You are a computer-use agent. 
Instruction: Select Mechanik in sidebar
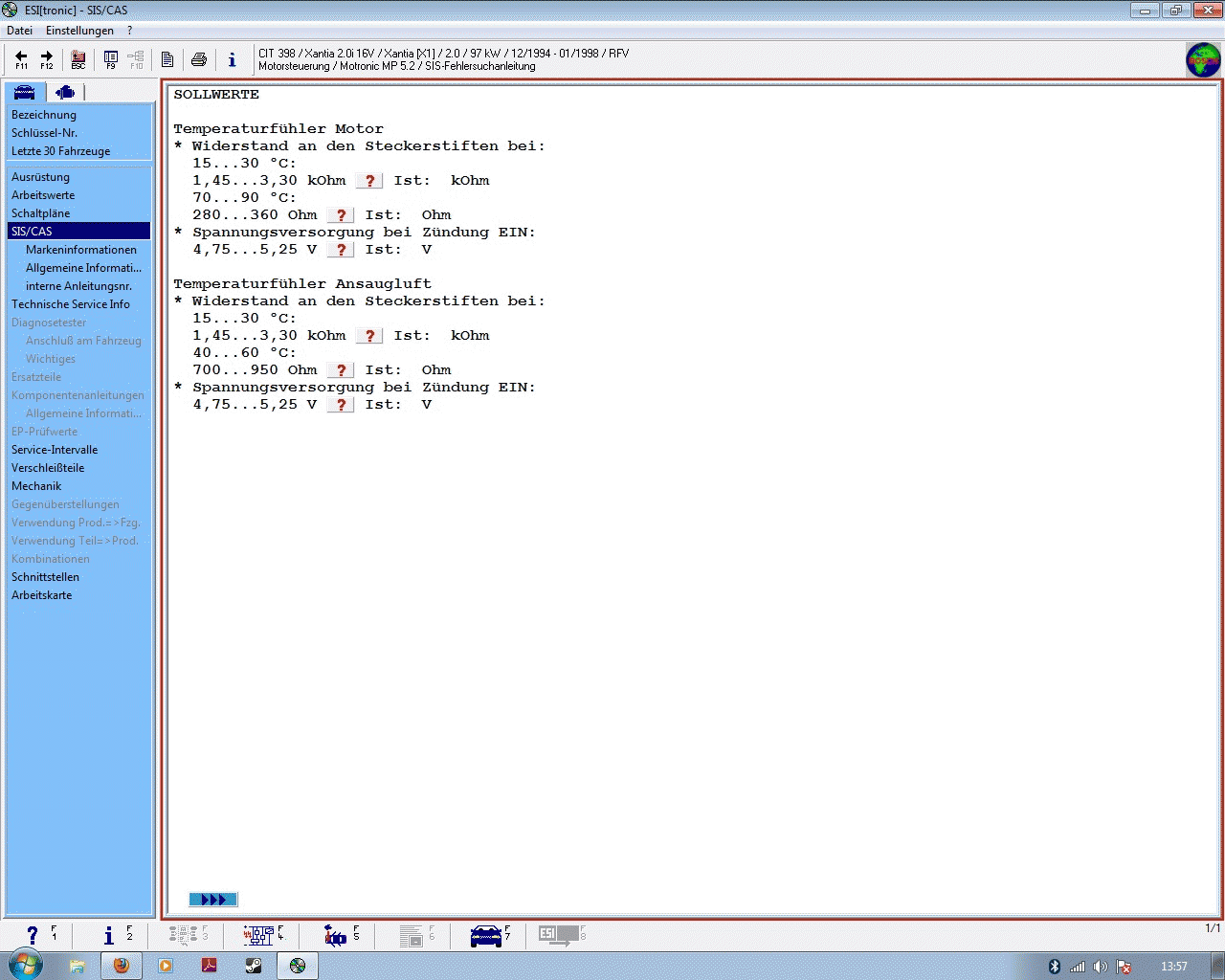[x=36, y=486]
